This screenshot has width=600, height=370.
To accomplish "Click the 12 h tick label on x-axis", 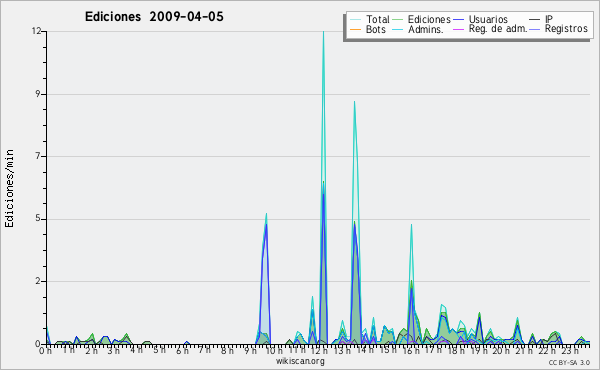I will tap(317, 350).
